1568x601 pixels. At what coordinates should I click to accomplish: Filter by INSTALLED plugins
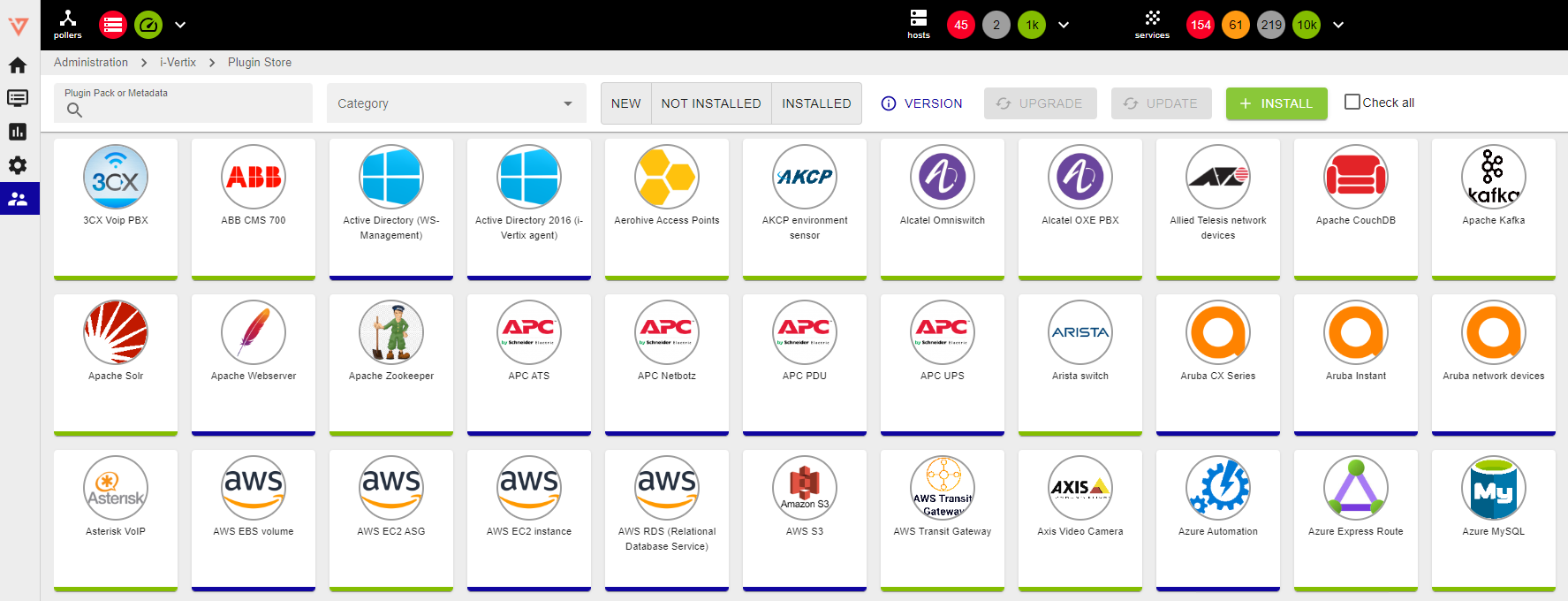(816, 103)
